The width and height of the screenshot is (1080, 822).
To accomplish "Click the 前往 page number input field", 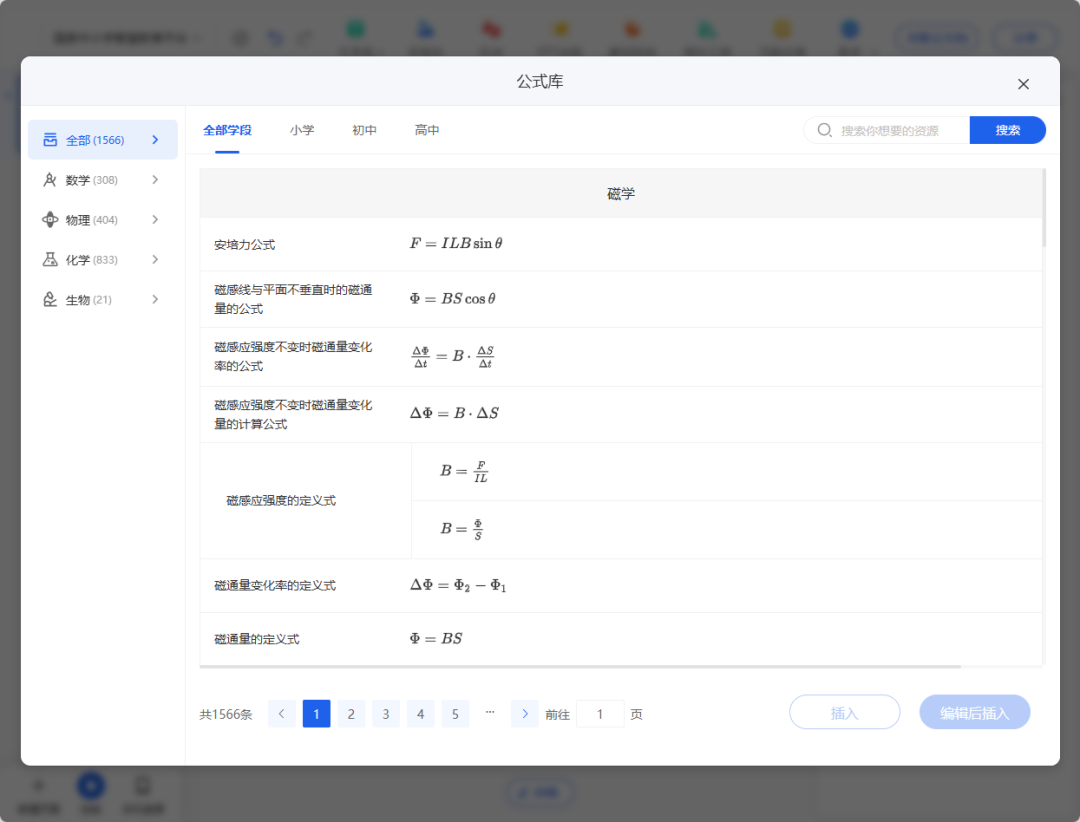I will coord(601,713).
